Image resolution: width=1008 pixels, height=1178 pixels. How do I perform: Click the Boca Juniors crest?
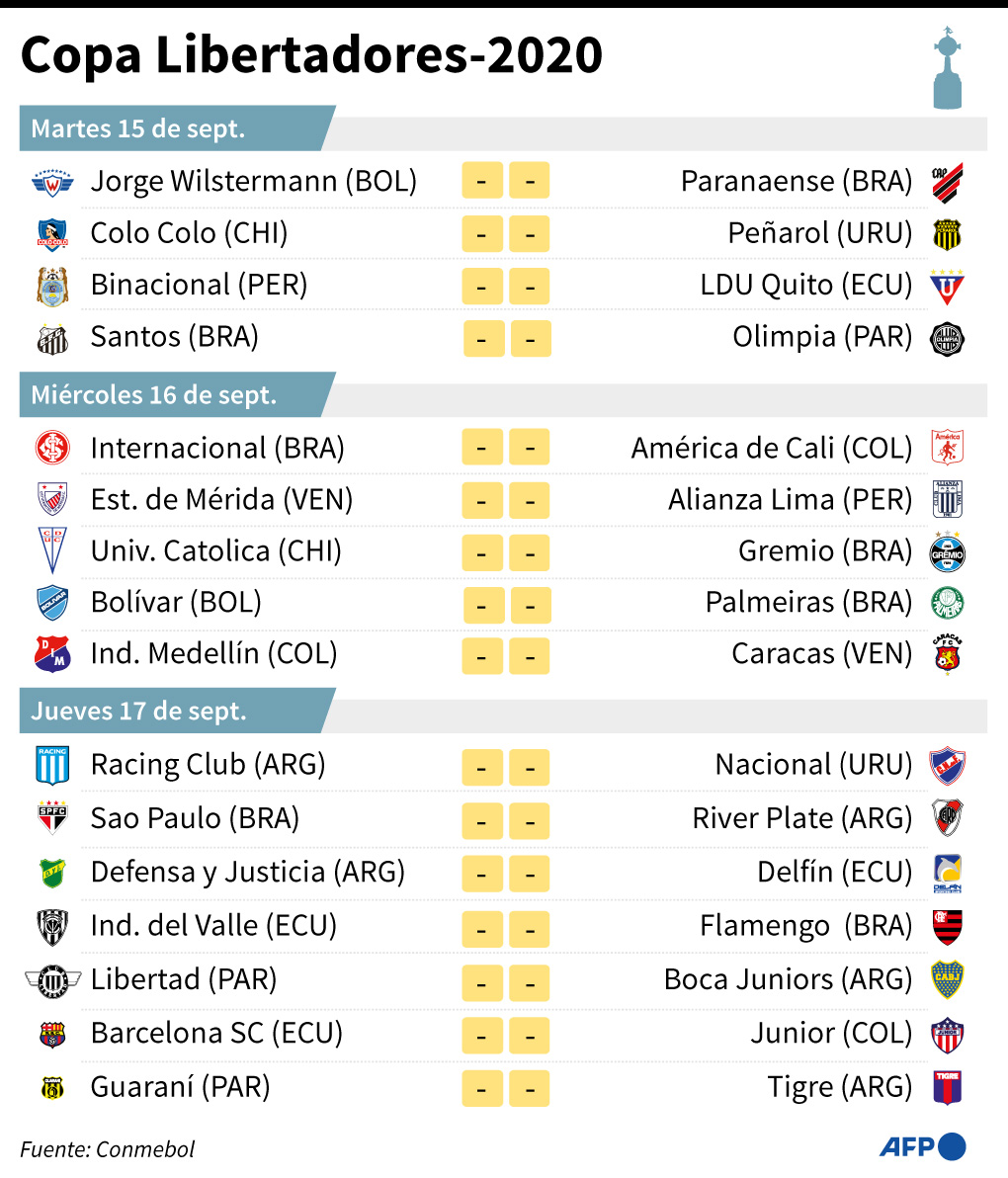tap(947, 980)
